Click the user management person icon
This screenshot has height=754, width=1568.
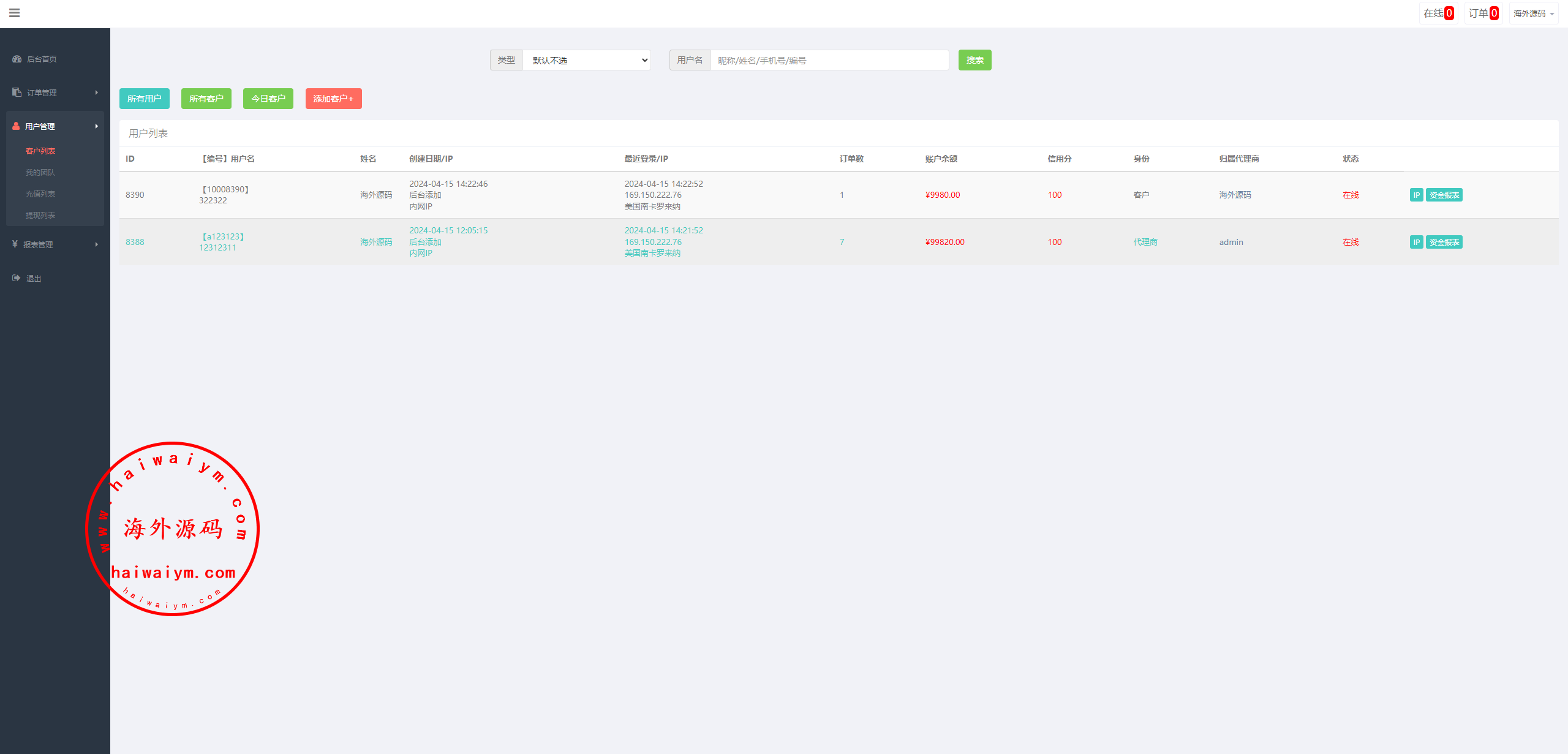(x=16, y=126)
